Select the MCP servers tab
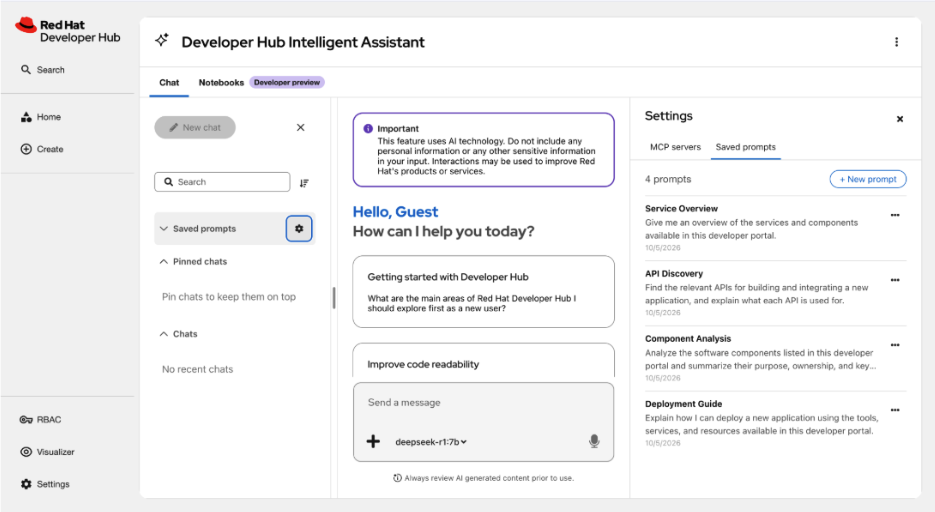935x512 pixels. click(x=675, y=147)
